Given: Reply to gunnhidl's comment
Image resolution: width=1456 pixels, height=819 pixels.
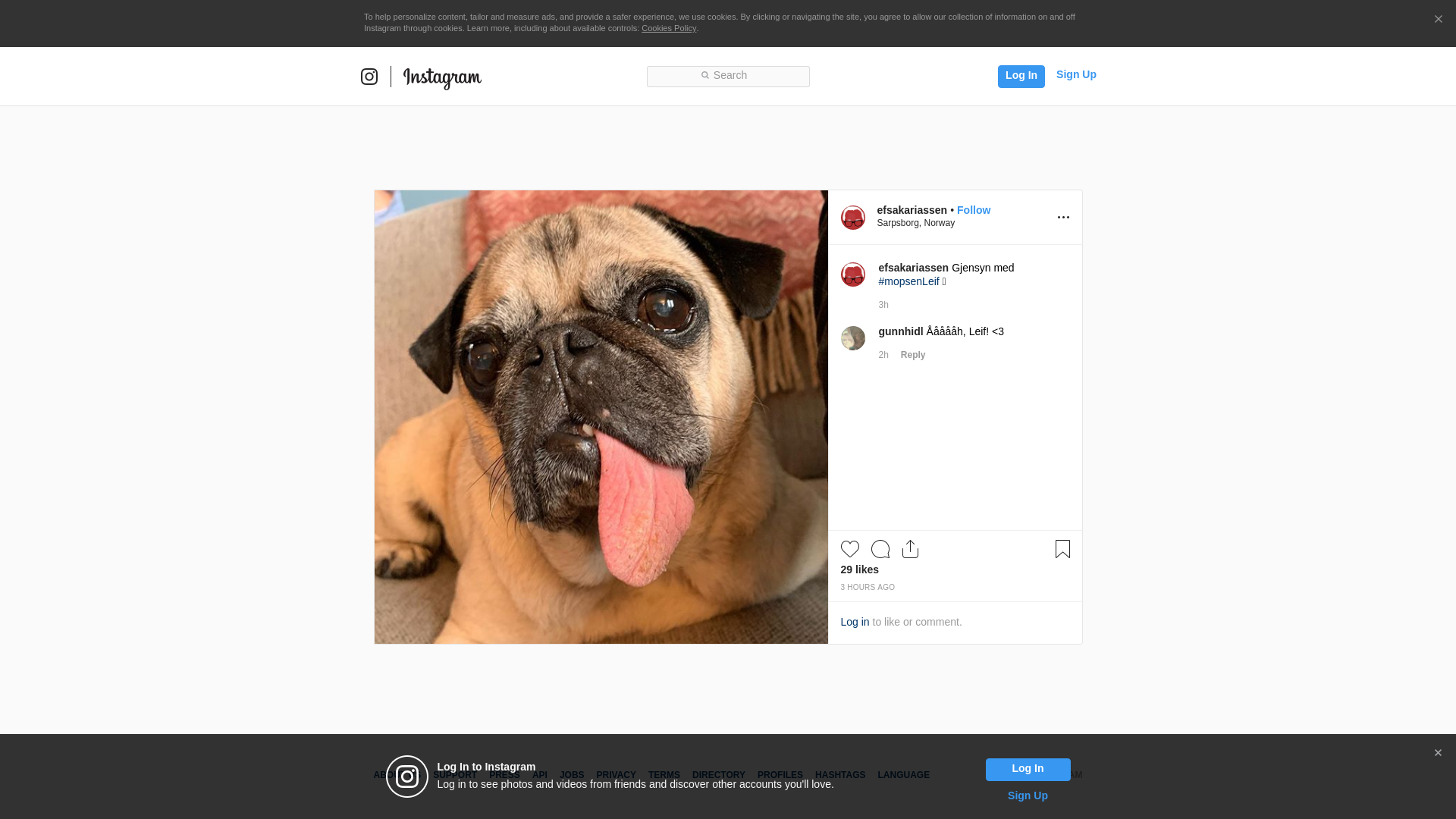Looking at the screenshot, I should (913, 355).
